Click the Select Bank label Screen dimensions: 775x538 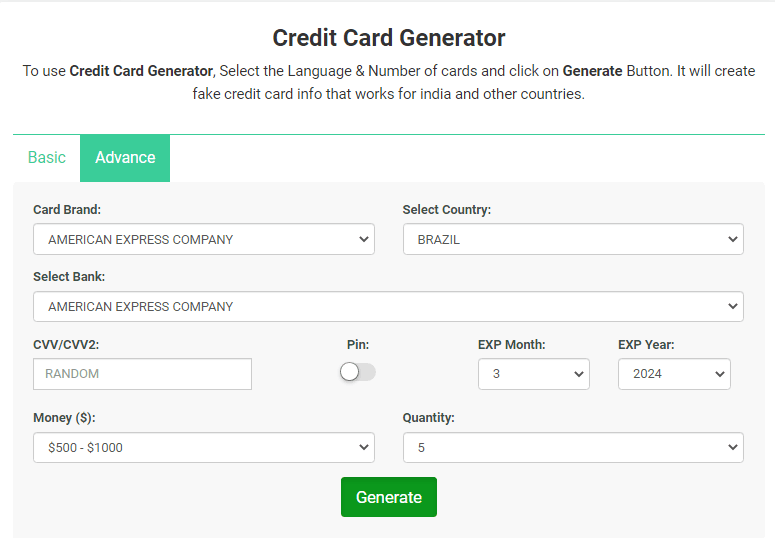click(x=69, y=276)
